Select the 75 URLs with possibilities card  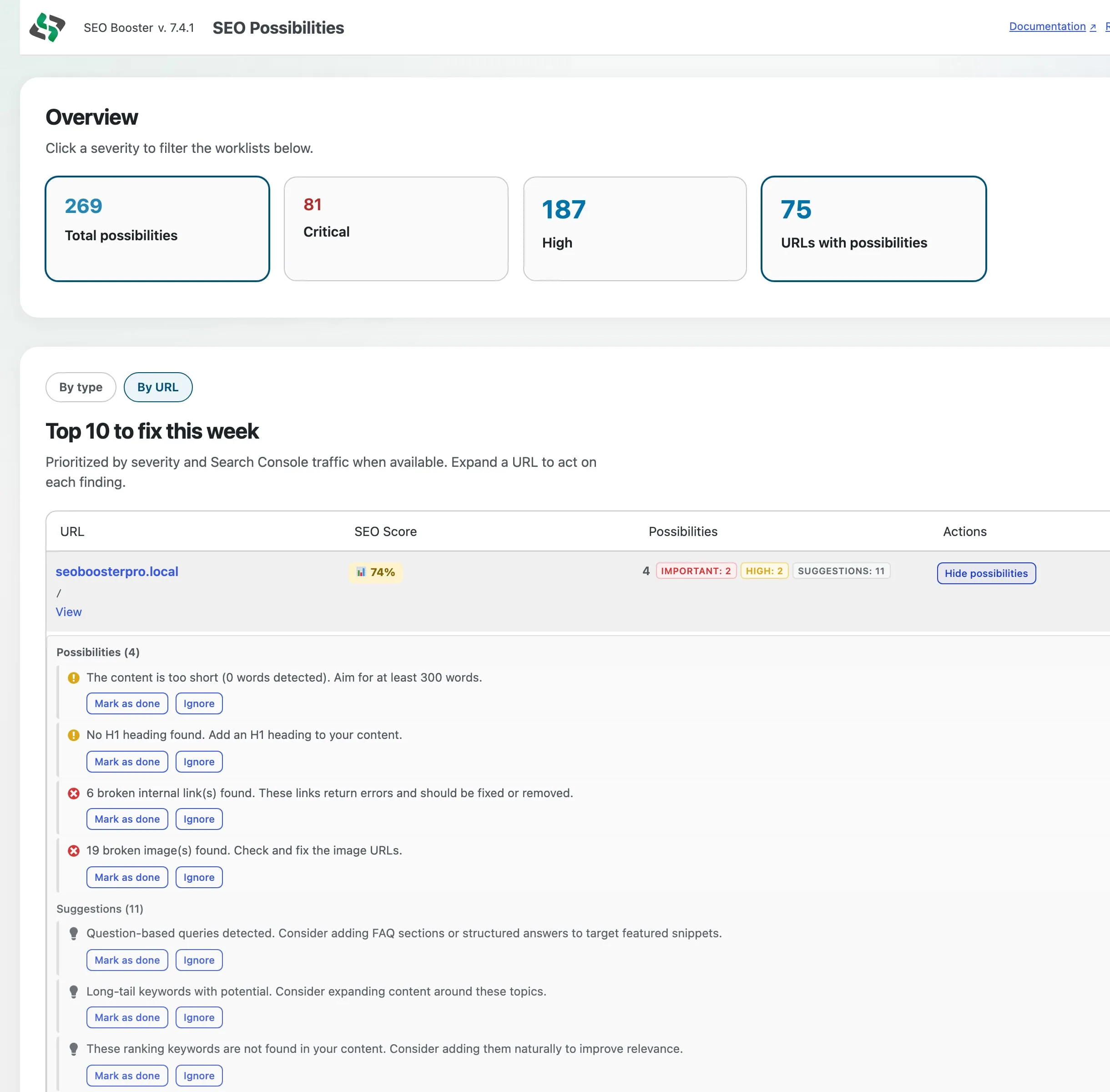[x=874, y=229]
